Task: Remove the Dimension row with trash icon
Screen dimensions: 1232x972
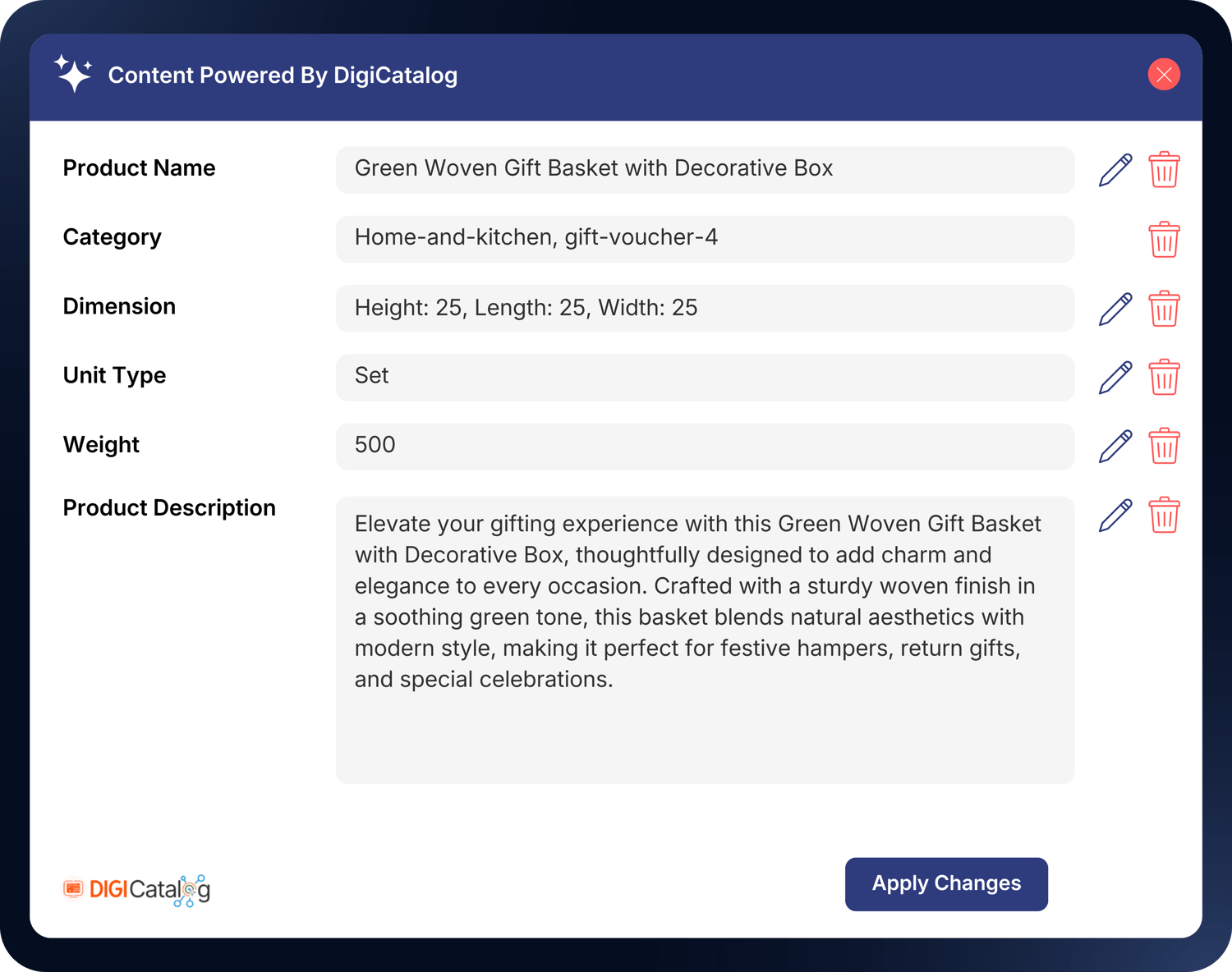Action: [x=1164, y=309]
